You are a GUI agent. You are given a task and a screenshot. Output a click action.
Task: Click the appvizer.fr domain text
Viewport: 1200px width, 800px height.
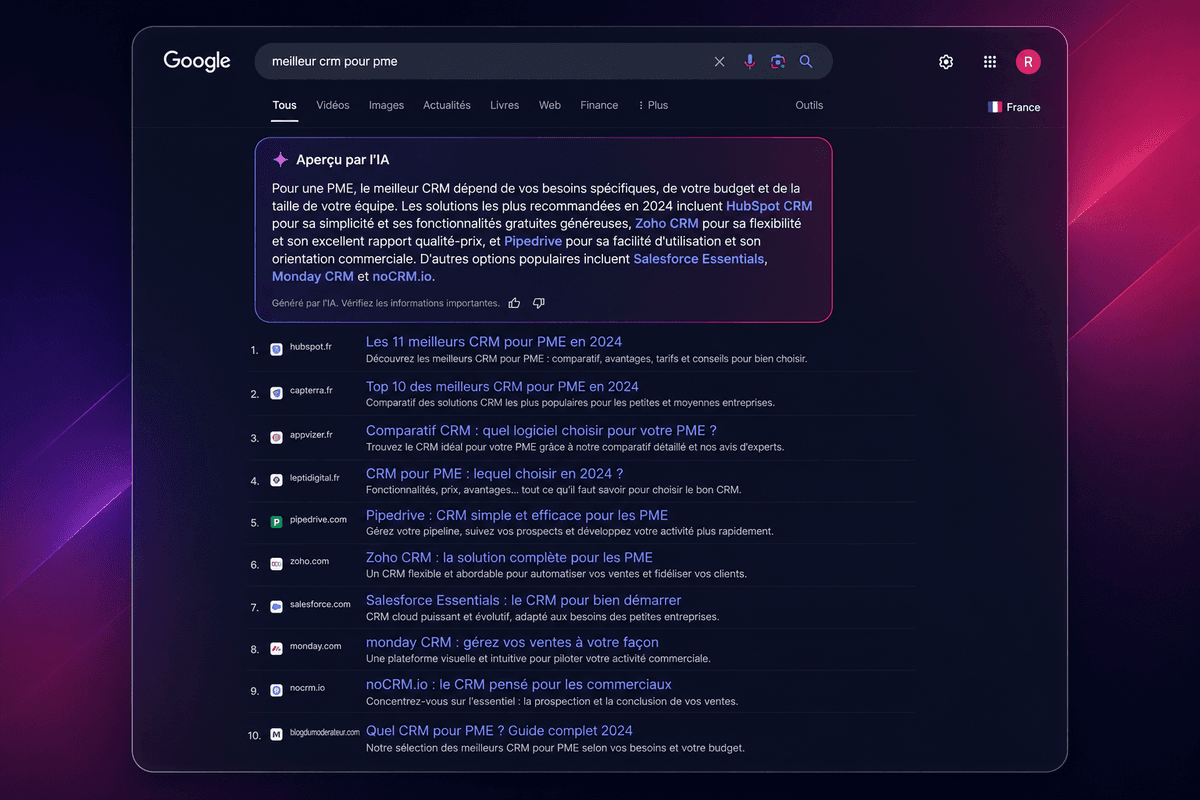pyautogui.click(x=311, y=435)
